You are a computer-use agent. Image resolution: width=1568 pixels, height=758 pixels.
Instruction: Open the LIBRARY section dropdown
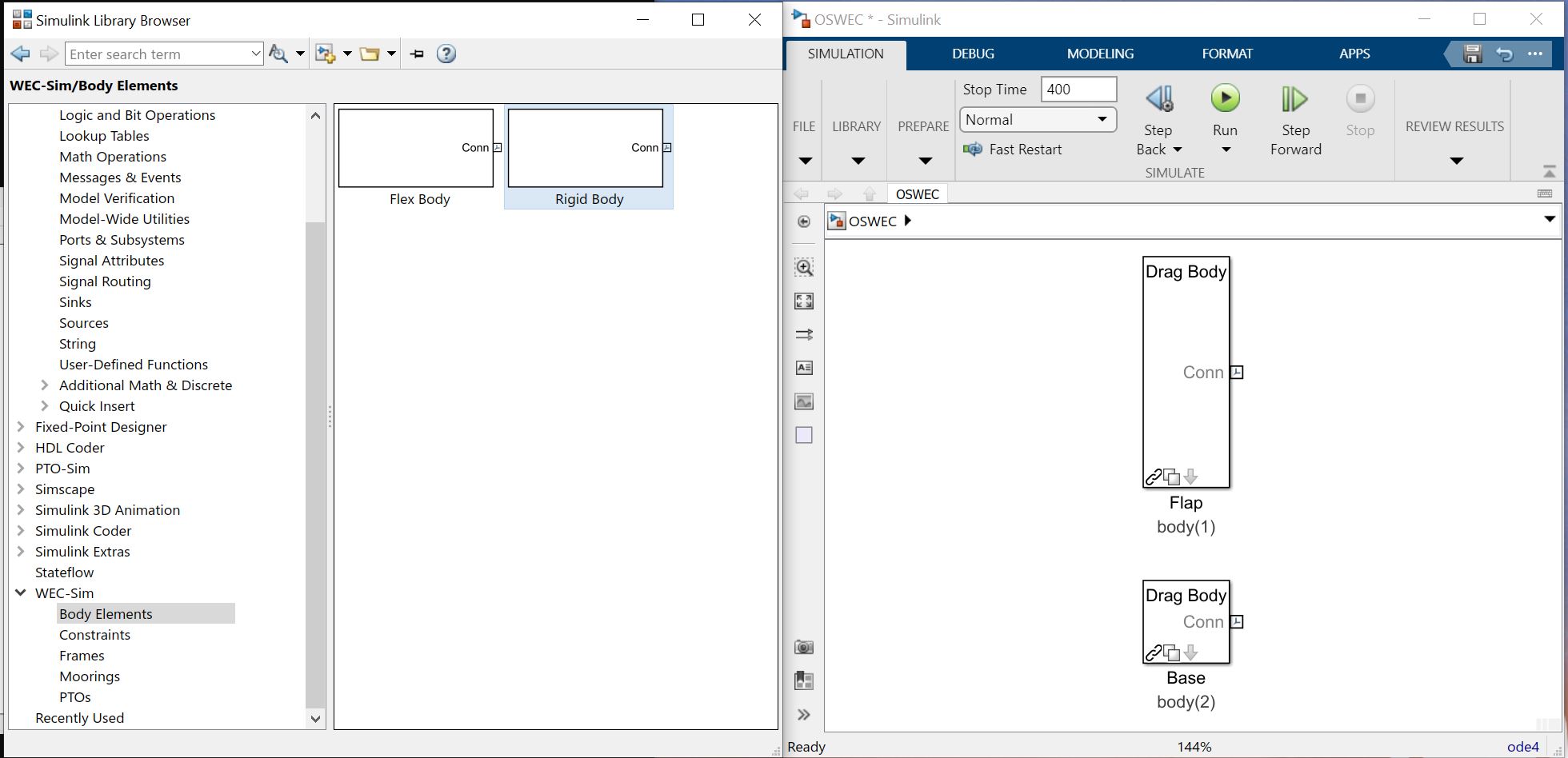(858, 161)
